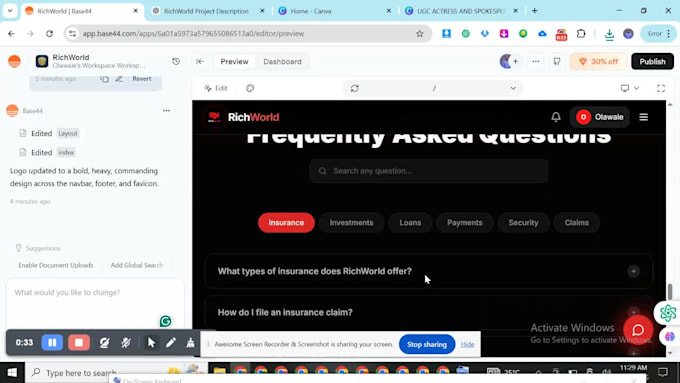Select the Insurance FAQ category

pos(286,223)
